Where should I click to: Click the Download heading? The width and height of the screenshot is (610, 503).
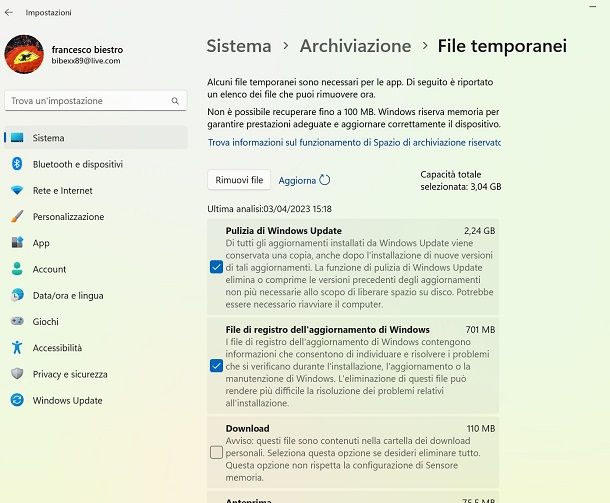[247, 428]
